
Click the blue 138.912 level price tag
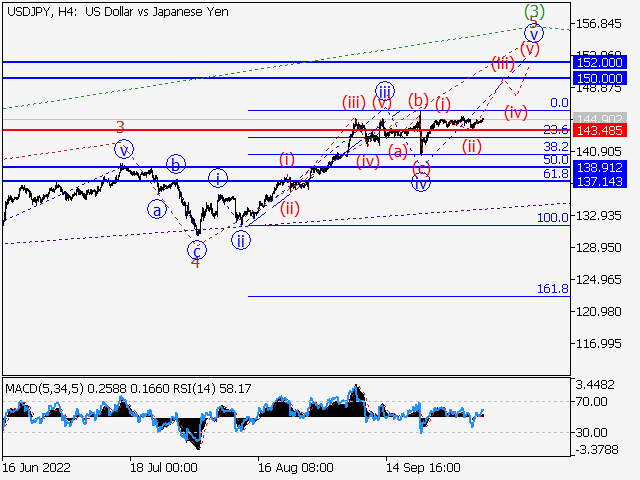(x=599, y=167)
